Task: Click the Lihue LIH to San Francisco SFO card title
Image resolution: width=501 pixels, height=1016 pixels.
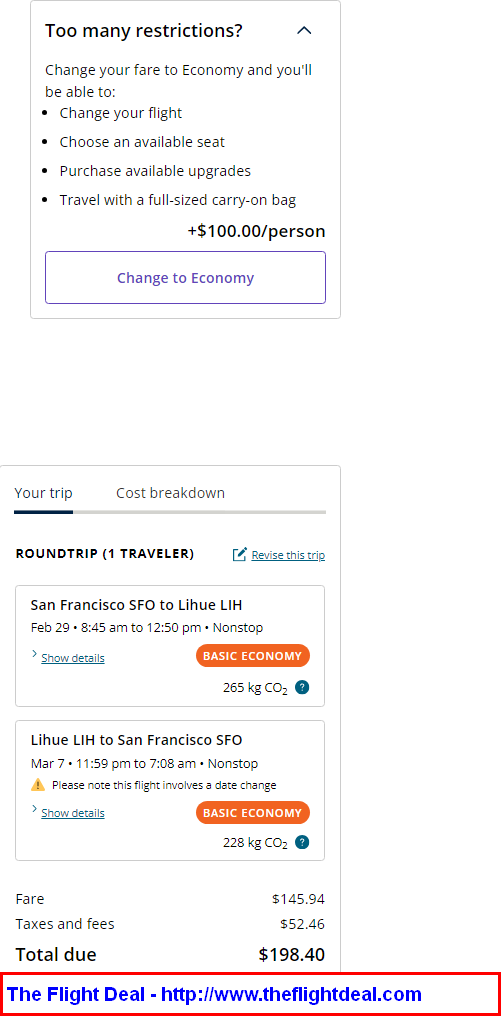Action: click(136, 740)
